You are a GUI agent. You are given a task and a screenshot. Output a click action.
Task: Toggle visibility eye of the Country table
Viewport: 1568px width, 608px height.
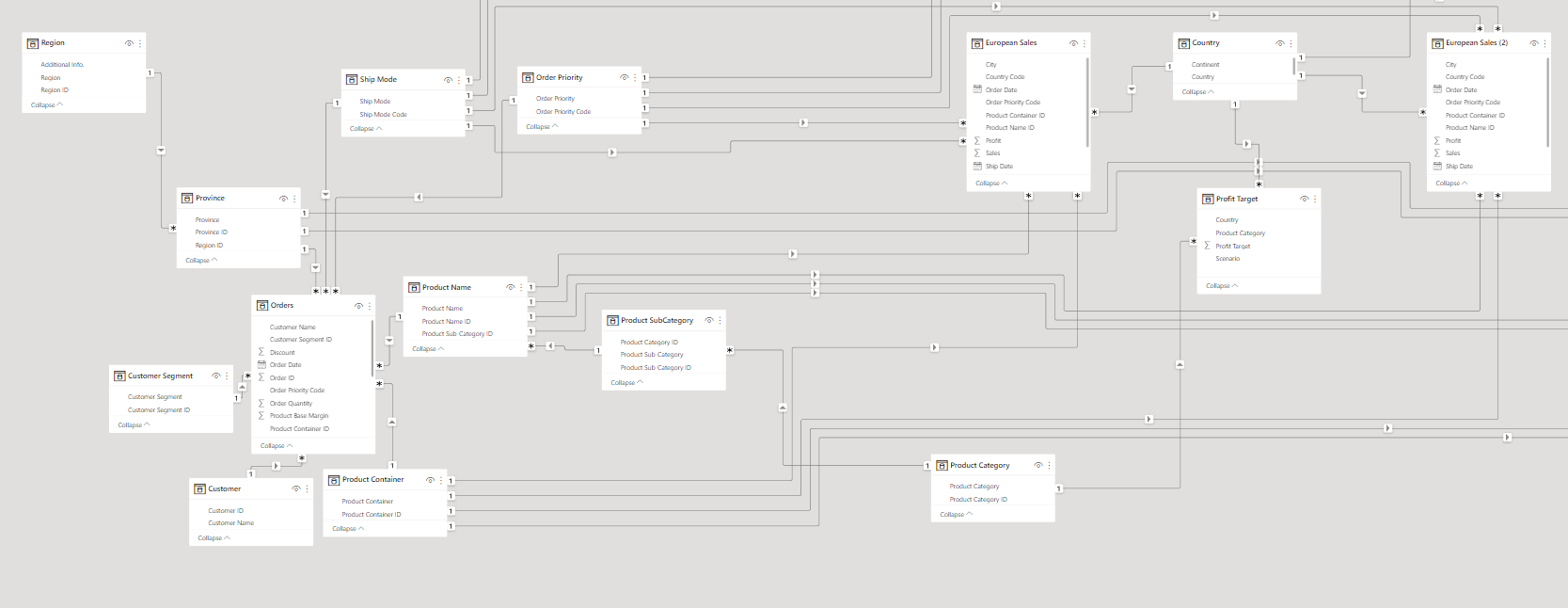pyautogui.click(x=1279, y=43)
